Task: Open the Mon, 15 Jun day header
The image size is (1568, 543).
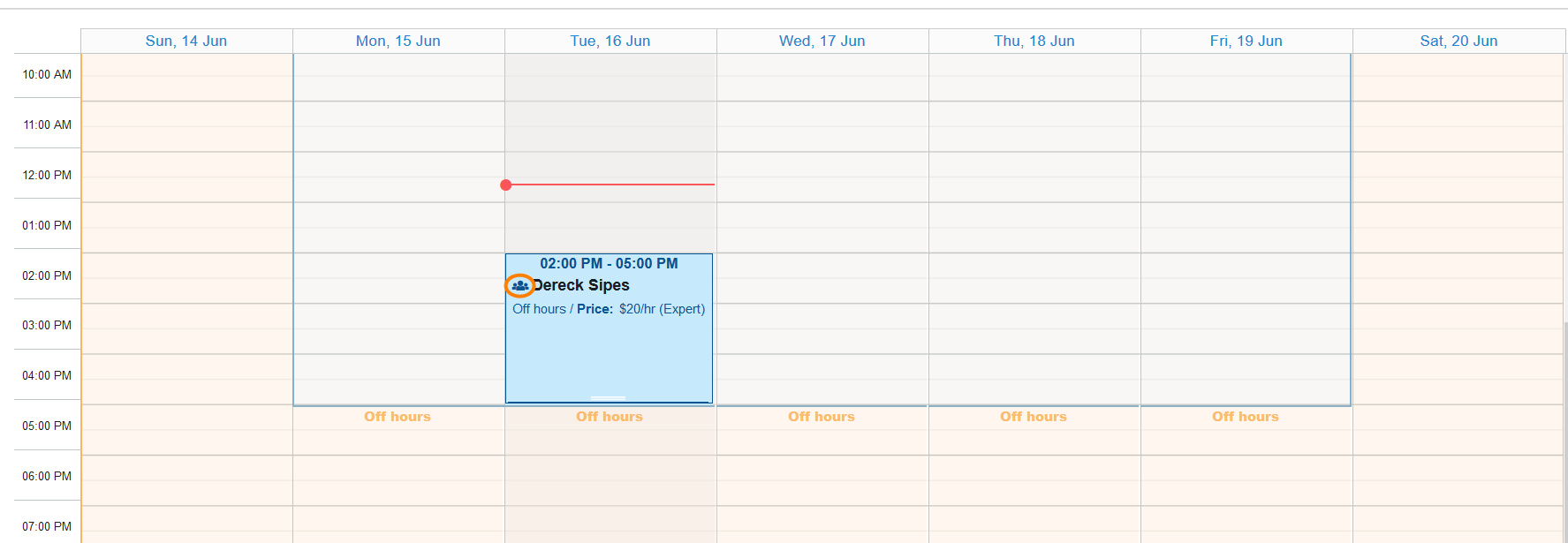Action: pos(398,41)
